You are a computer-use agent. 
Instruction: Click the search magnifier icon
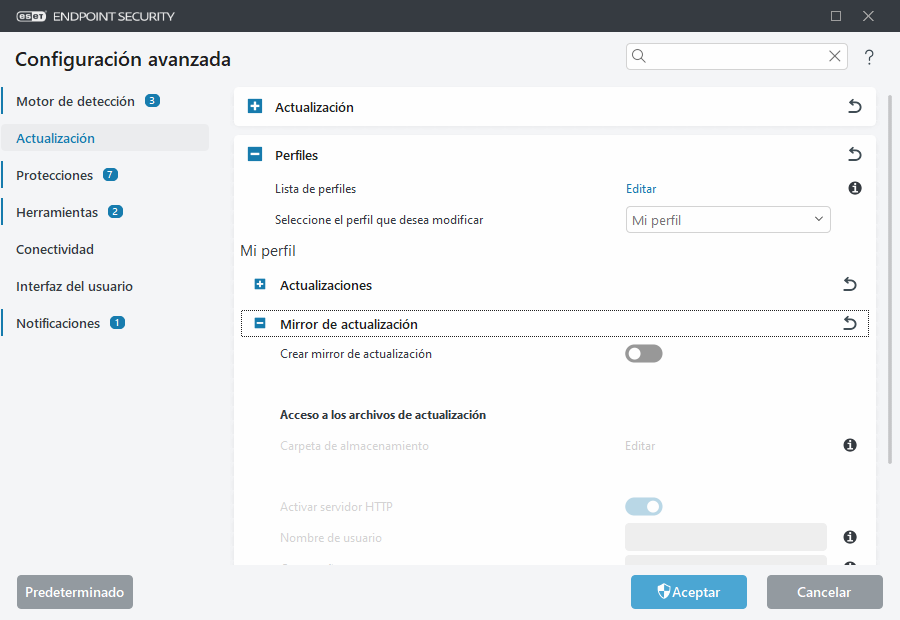(639, 56)
